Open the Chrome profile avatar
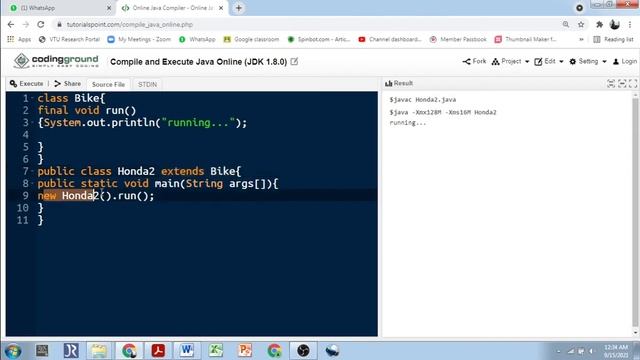The image size is (640, 360). point(614,24)
